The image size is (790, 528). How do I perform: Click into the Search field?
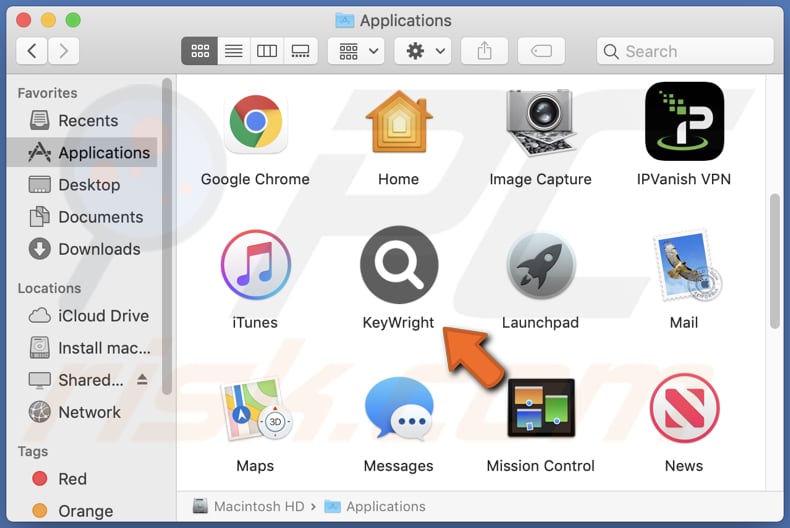click(685, 51)
